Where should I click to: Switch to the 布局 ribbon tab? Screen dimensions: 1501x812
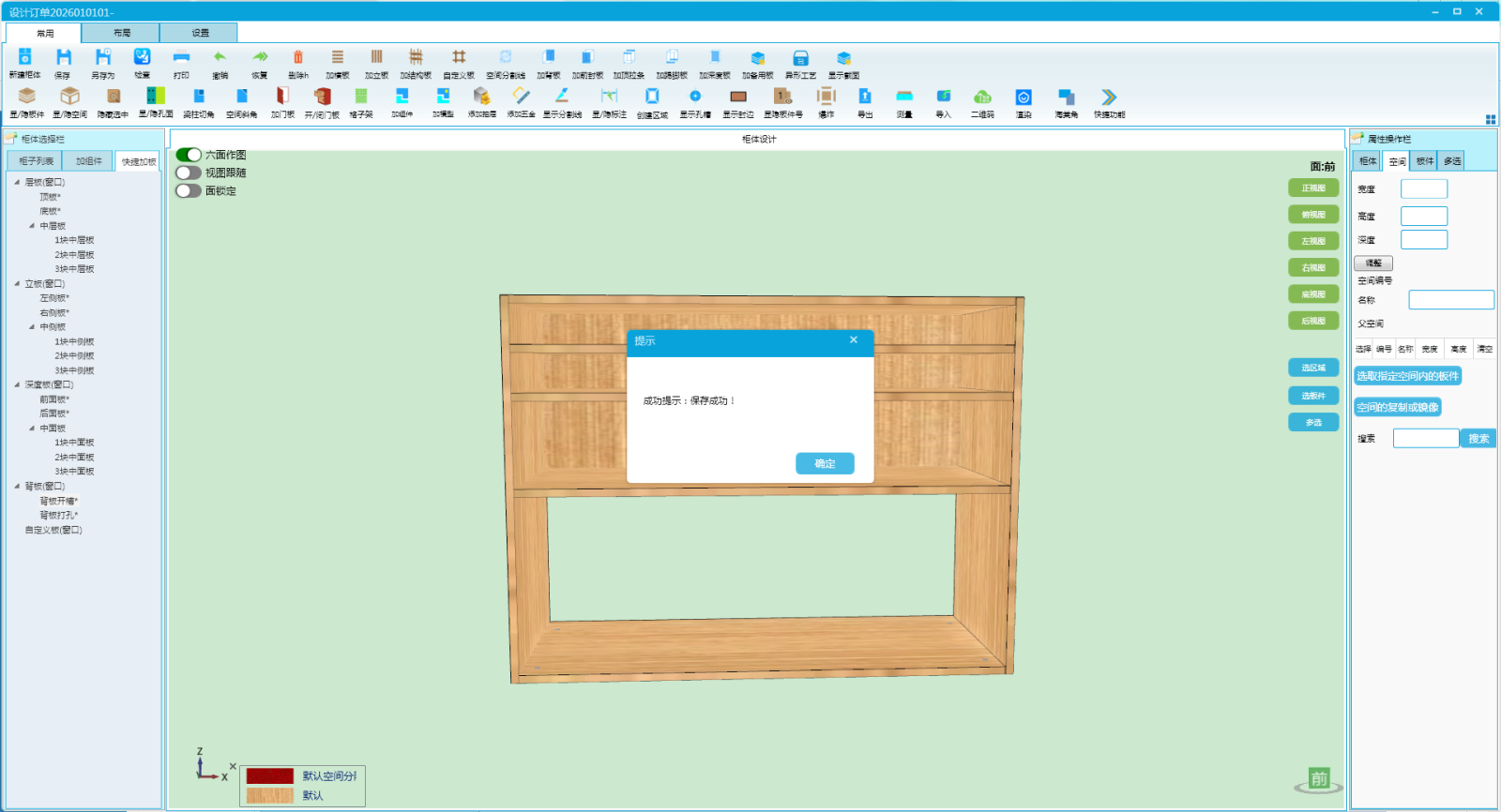(121, 33)
